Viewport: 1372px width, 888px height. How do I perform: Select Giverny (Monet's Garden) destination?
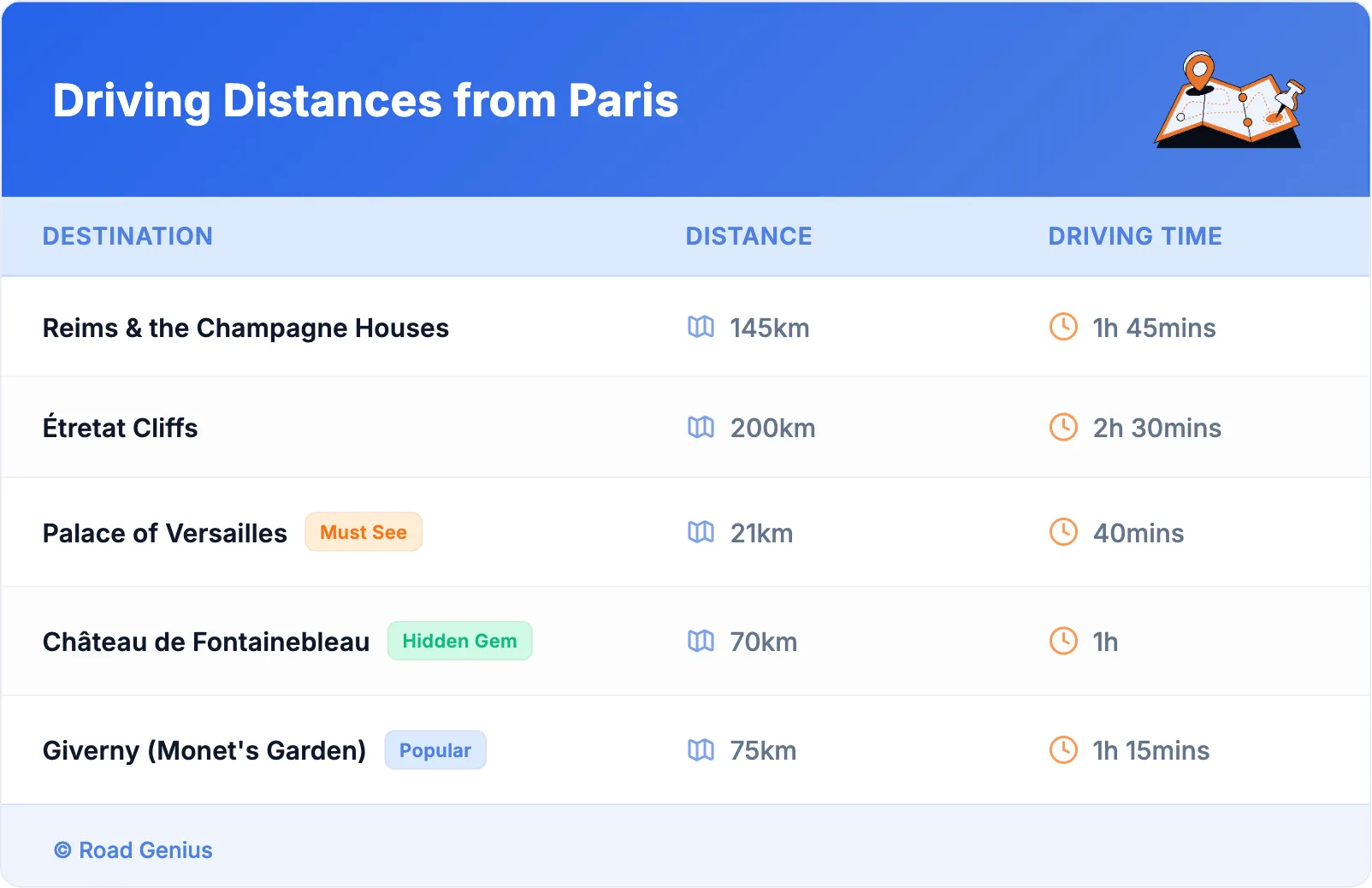[x=204, y=750]
